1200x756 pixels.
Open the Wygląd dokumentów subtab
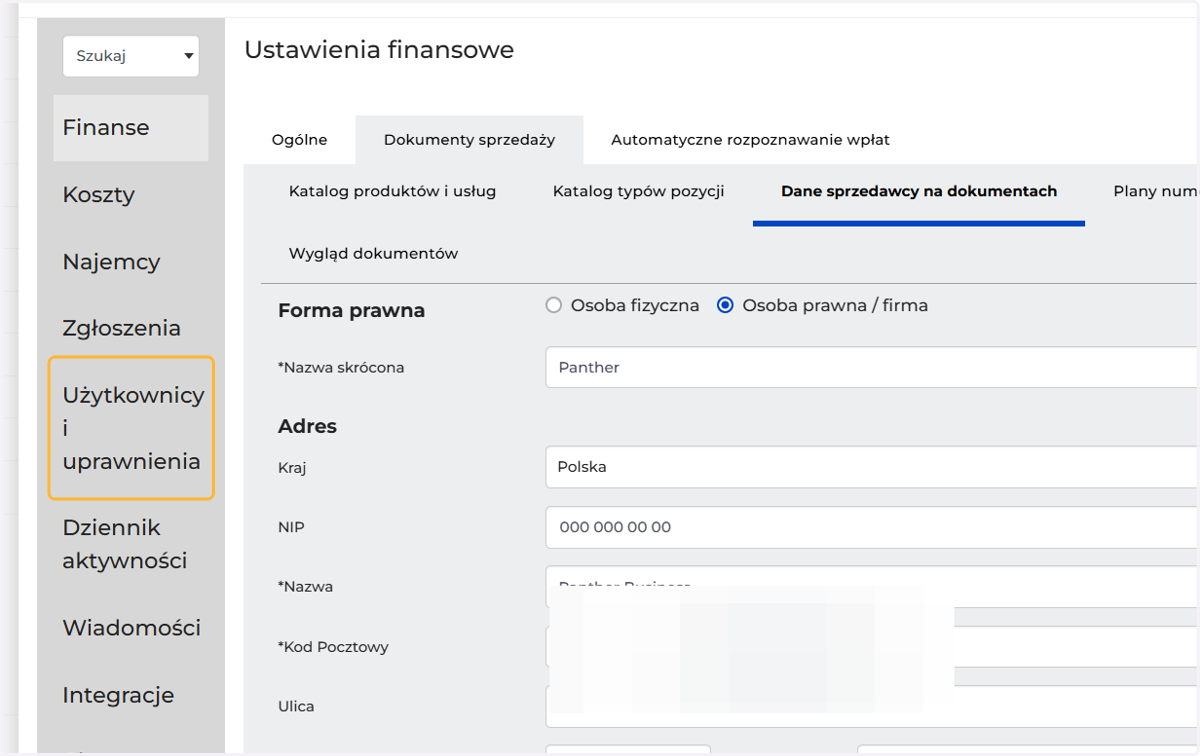(373, 253)
